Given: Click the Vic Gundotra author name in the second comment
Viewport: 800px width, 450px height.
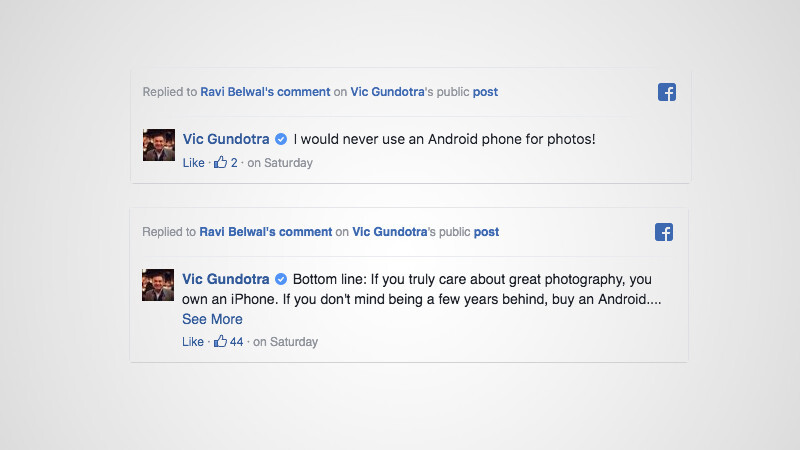Looking at the screenshot, I should point(226,279).
